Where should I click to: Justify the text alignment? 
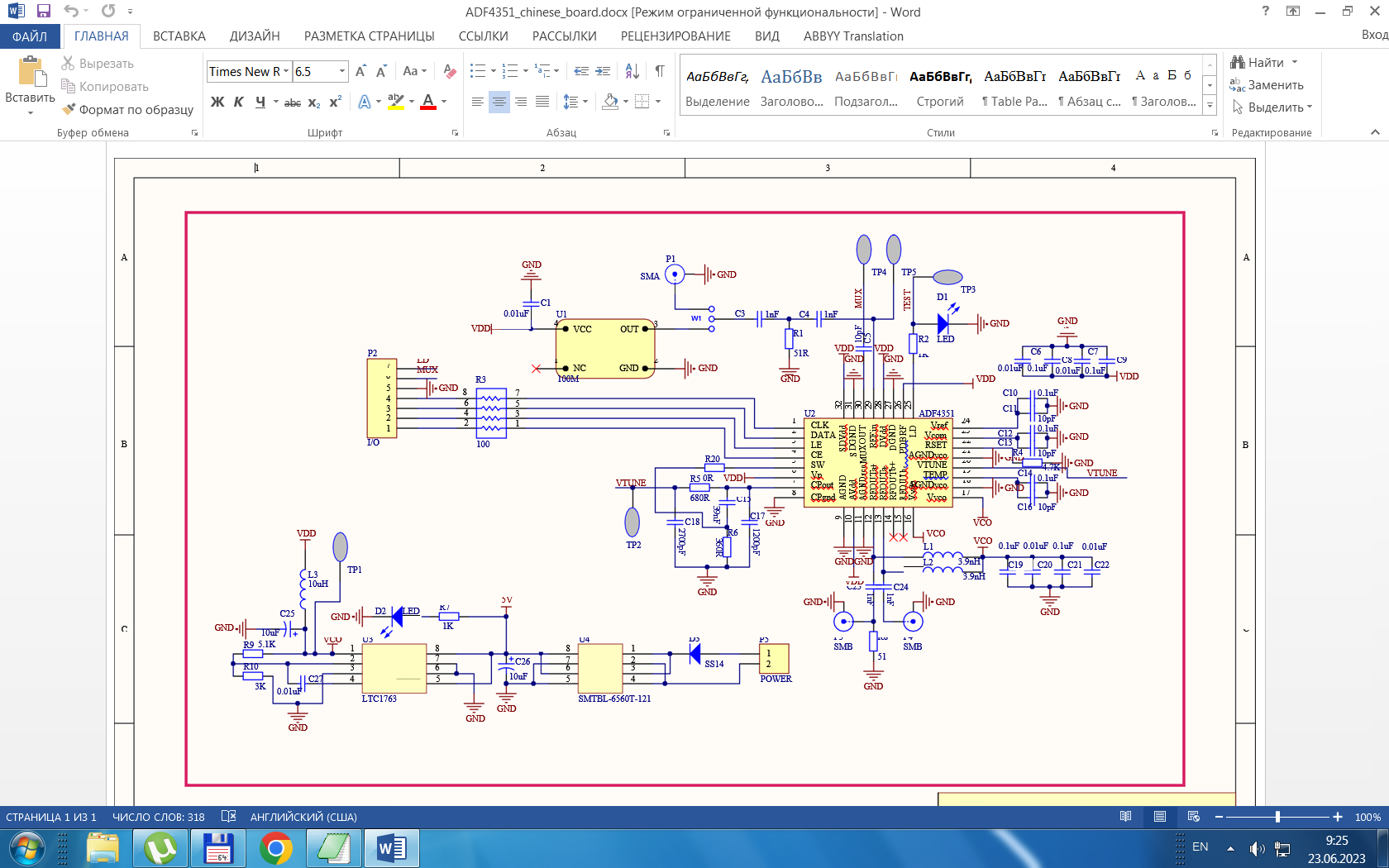coord(542,102)
